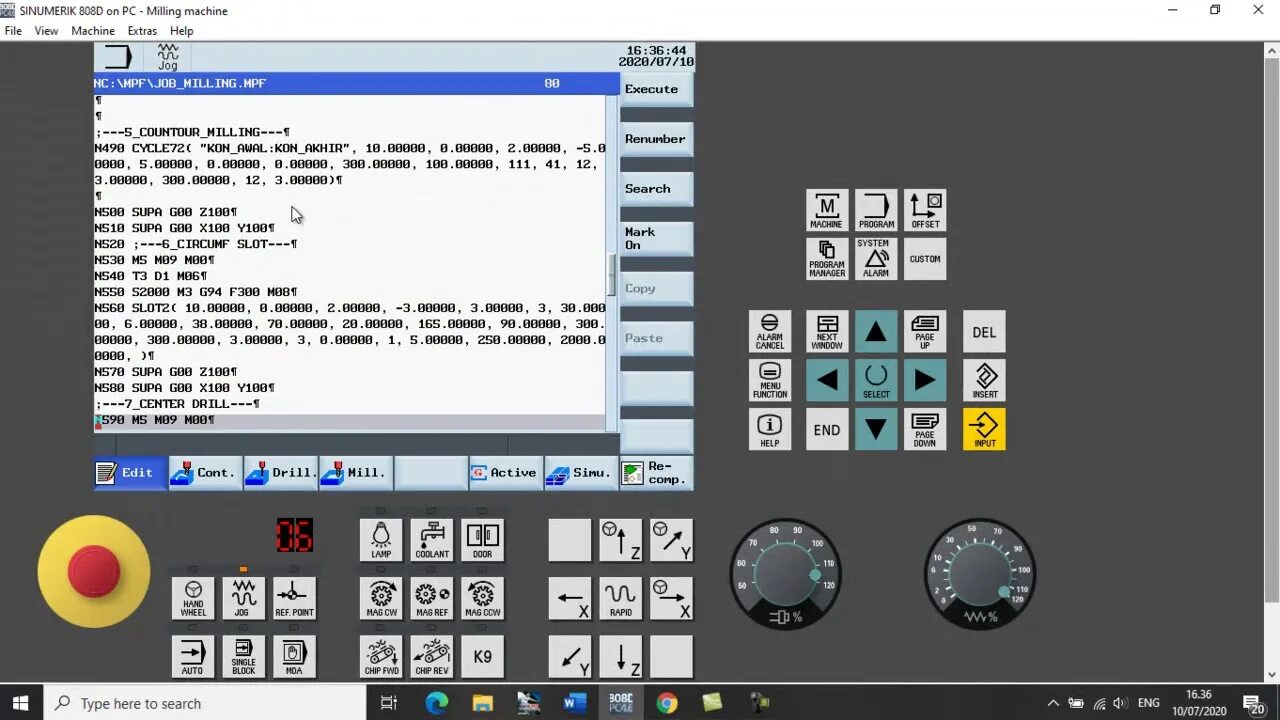This screenshot has width=1280, height=720.
Task: Open the File menu
Action: point(13,31)
